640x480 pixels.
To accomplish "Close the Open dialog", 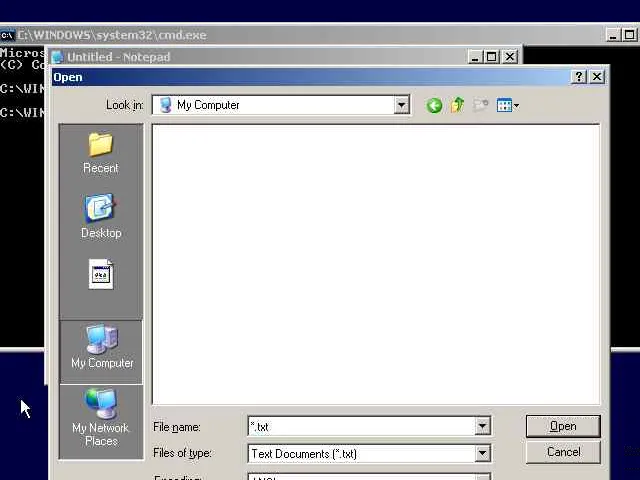I will click(597, 77).
